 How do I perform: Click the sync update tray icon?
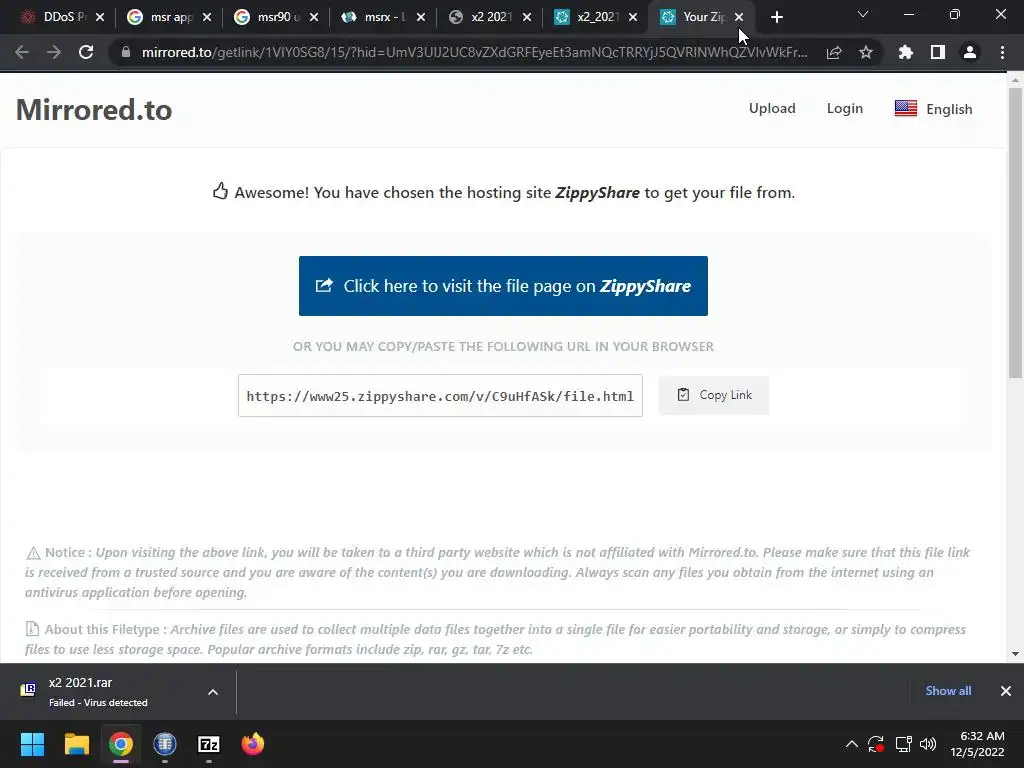tap(876, 744)
